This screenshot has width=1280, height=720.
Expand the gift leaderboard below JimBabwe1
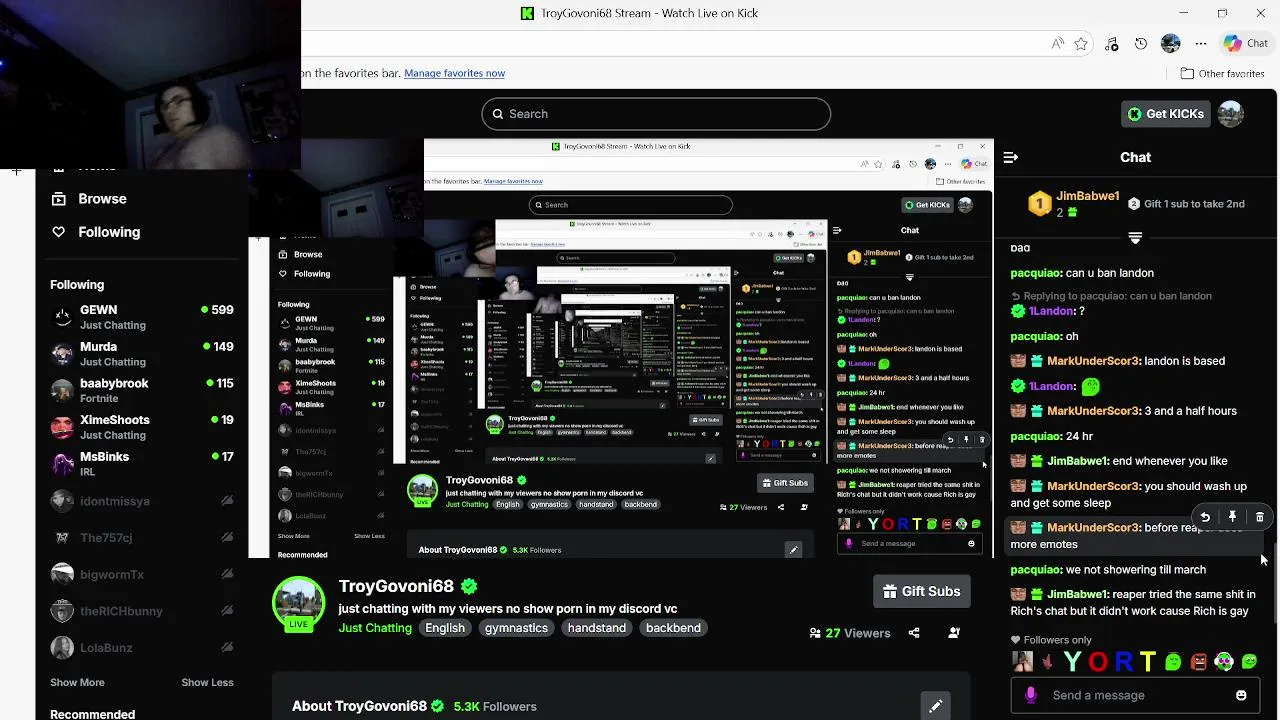(x=1135, y=238)
